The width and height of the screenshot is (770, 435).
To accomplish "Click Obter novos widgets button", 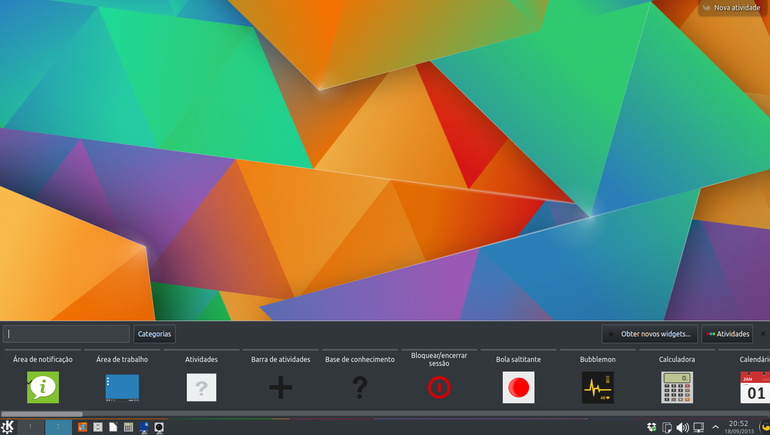I will tap(650, 334).
